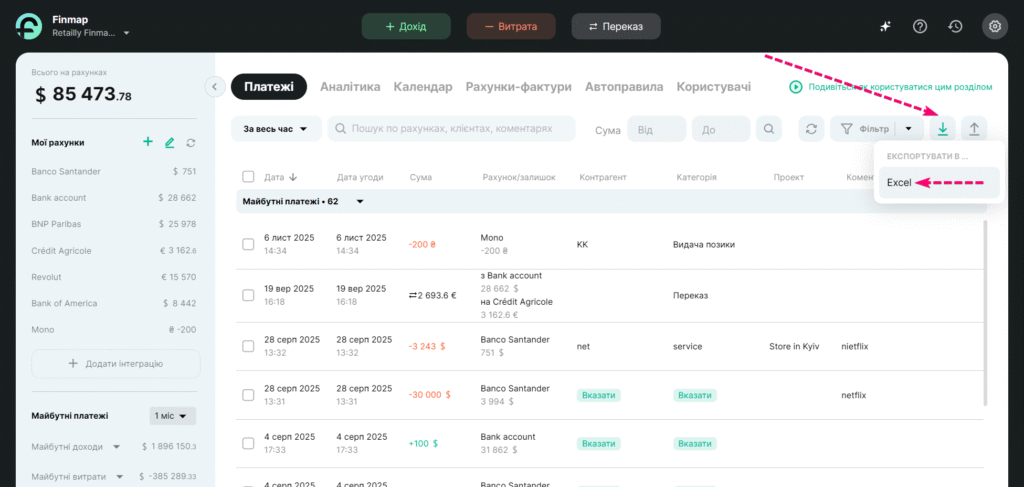Image resolution: width=1024 pixels, height=487 pixels.
Task: Select checkbox for 19 вер 2025 transfer
Action: point(248,295)
